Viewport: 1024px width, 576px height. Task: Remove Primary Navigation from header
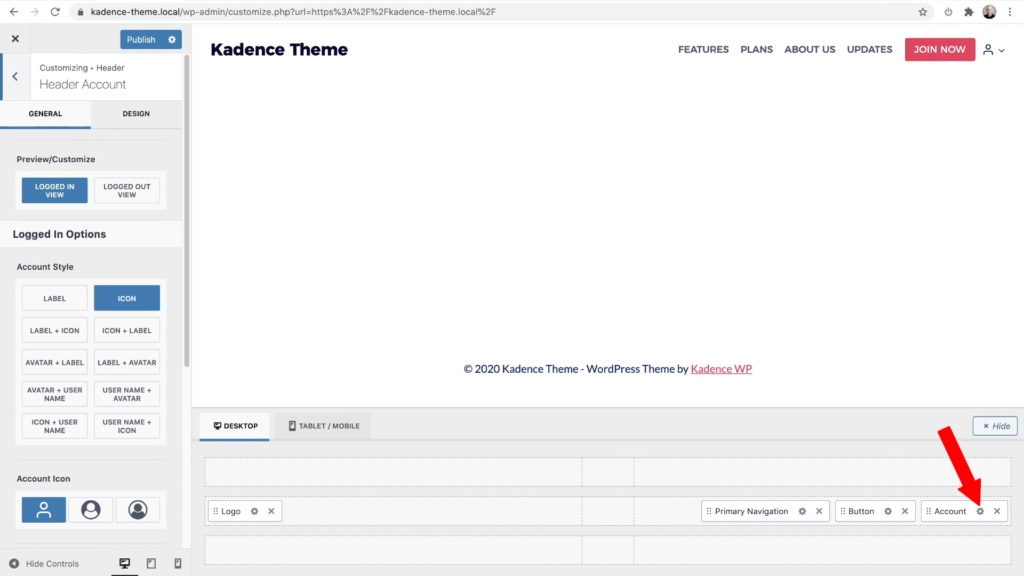click(819, 511)
